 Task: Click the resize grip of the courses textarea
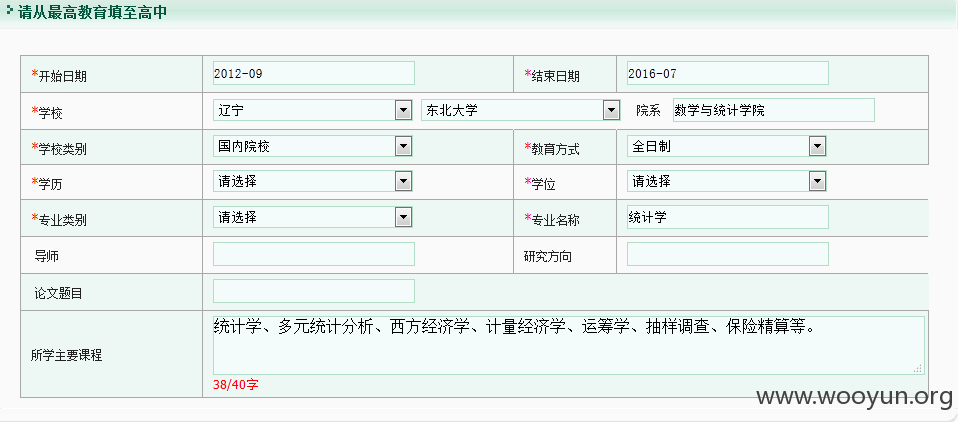point(918,369)
